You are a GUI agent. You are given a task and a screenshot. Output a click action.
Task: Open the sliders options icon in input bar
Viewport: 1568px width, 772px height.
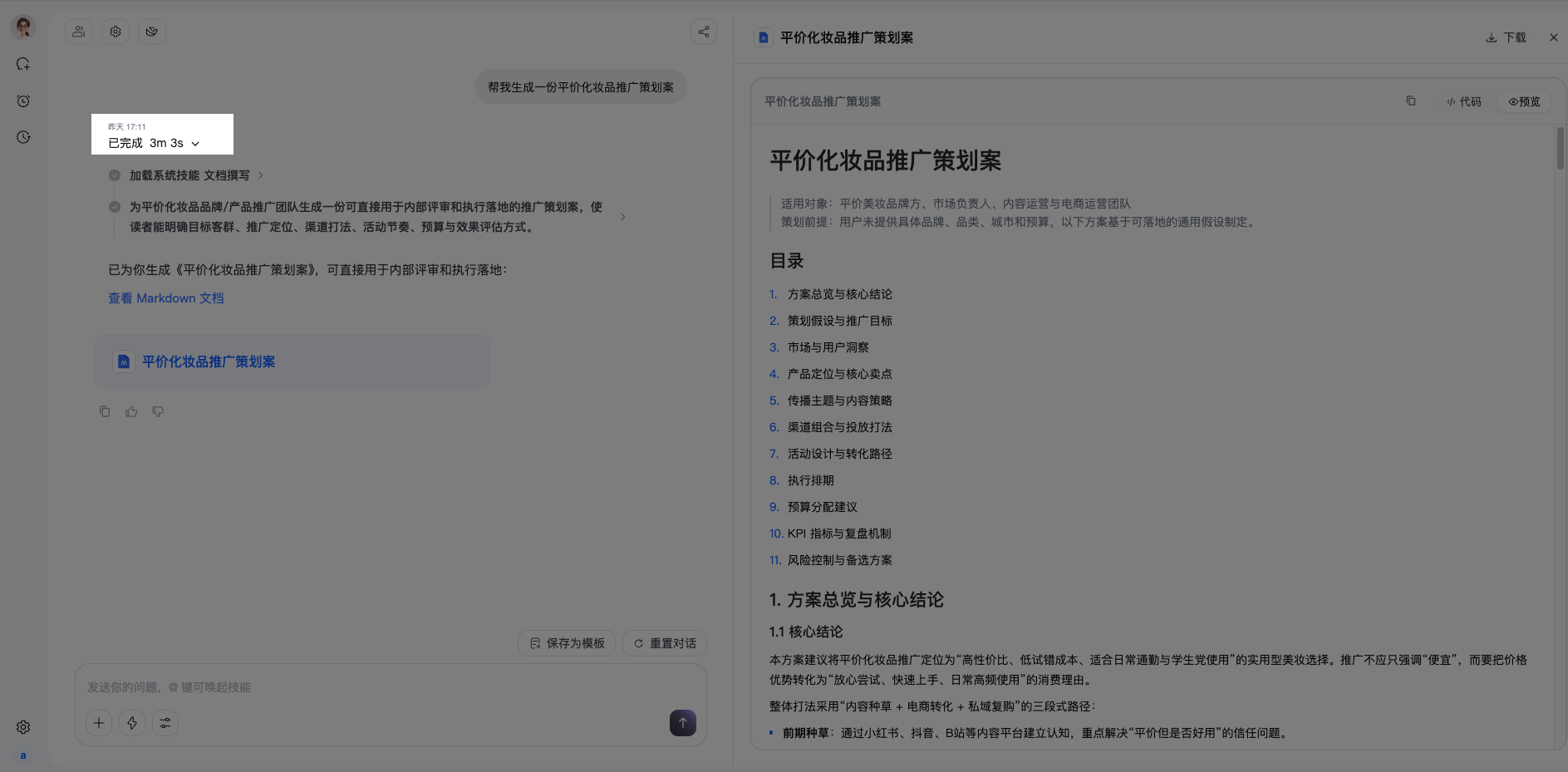(x=165, y=723)
